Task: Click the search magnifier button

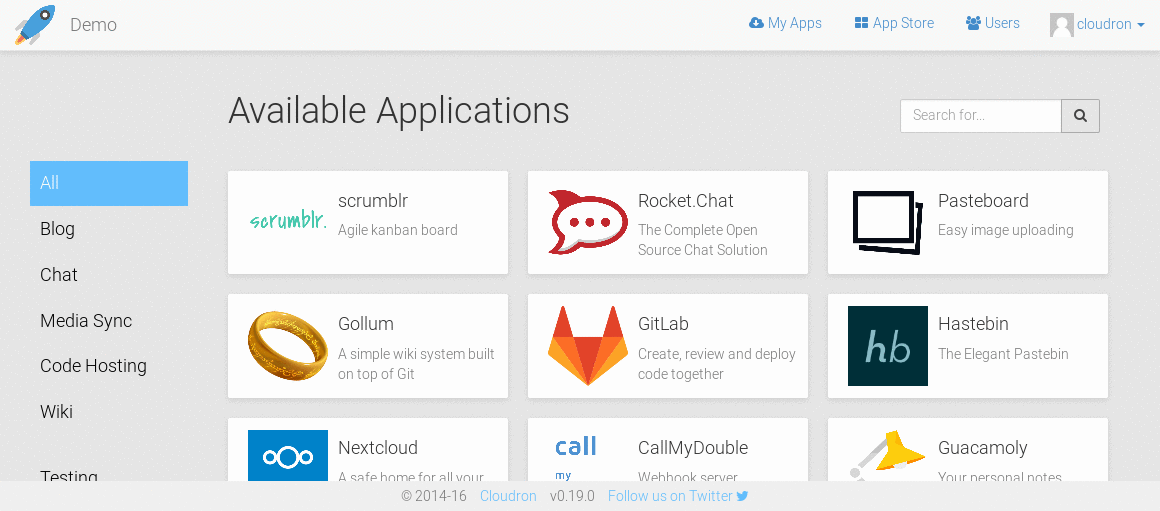Action: [x=1080, y=115]
